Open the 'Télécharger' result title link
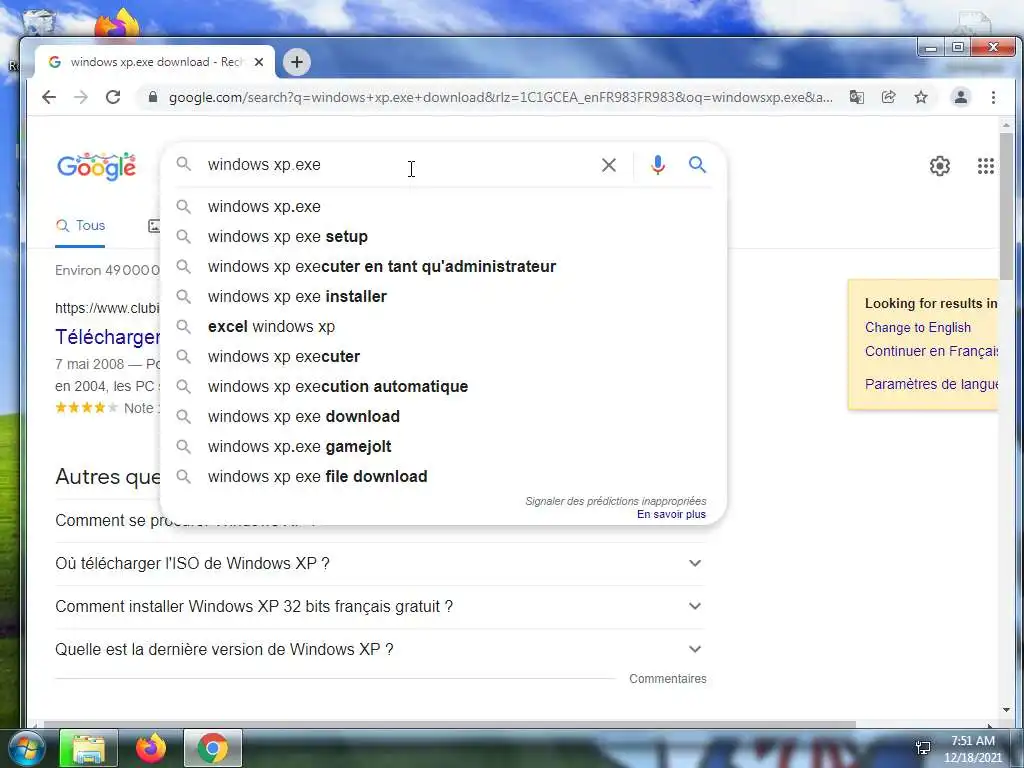The width and height of the screenshot is (1024, 768). pos(108,337)
